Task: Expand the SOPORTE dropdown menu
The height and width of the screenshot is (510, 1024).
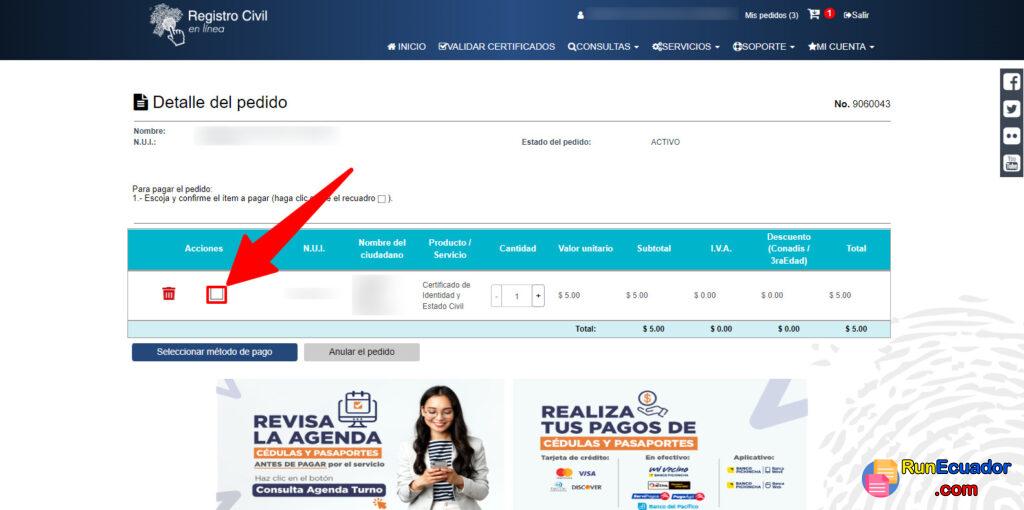Action: coord(763,46)
